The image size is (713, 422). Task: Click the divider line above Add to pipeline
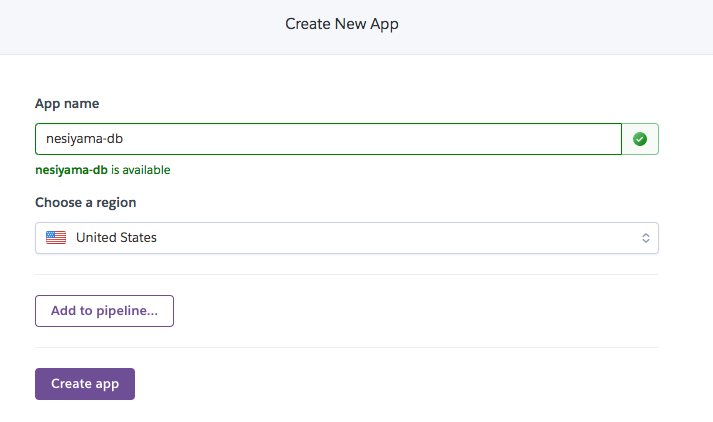tap(346, 274)
